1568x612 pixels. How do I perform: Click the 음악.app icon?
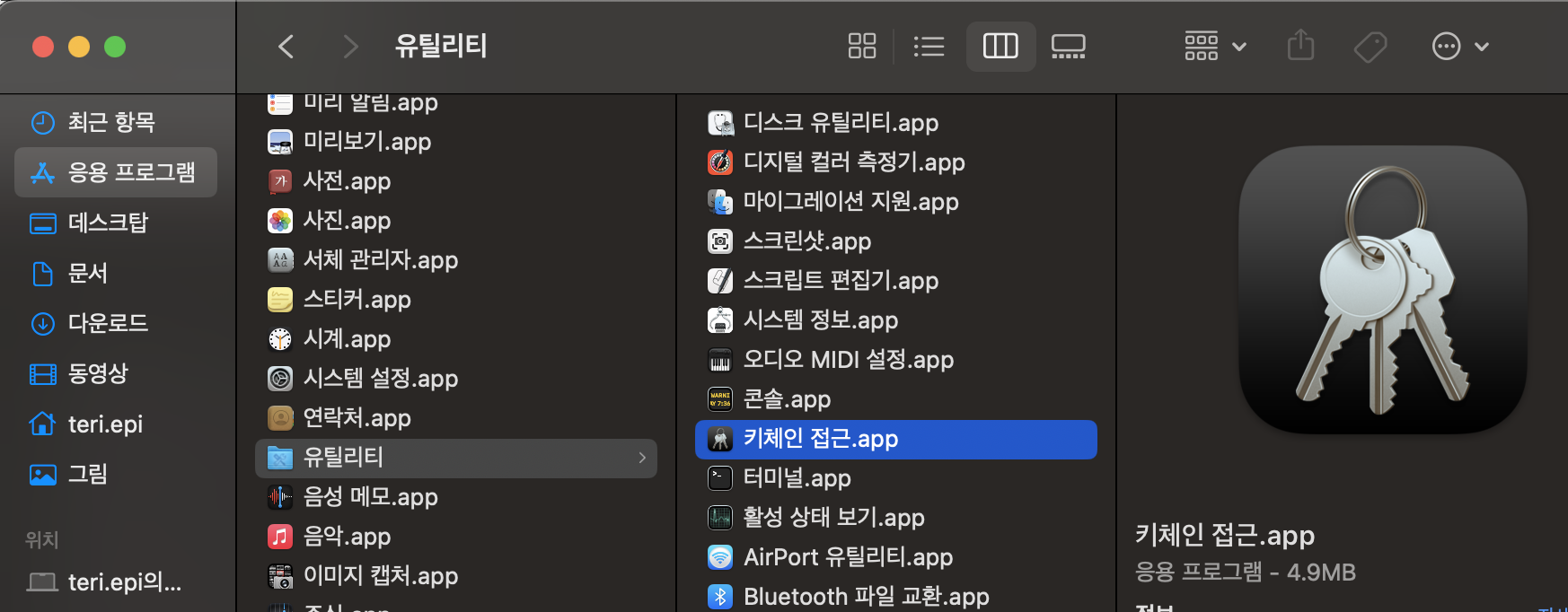280,537
